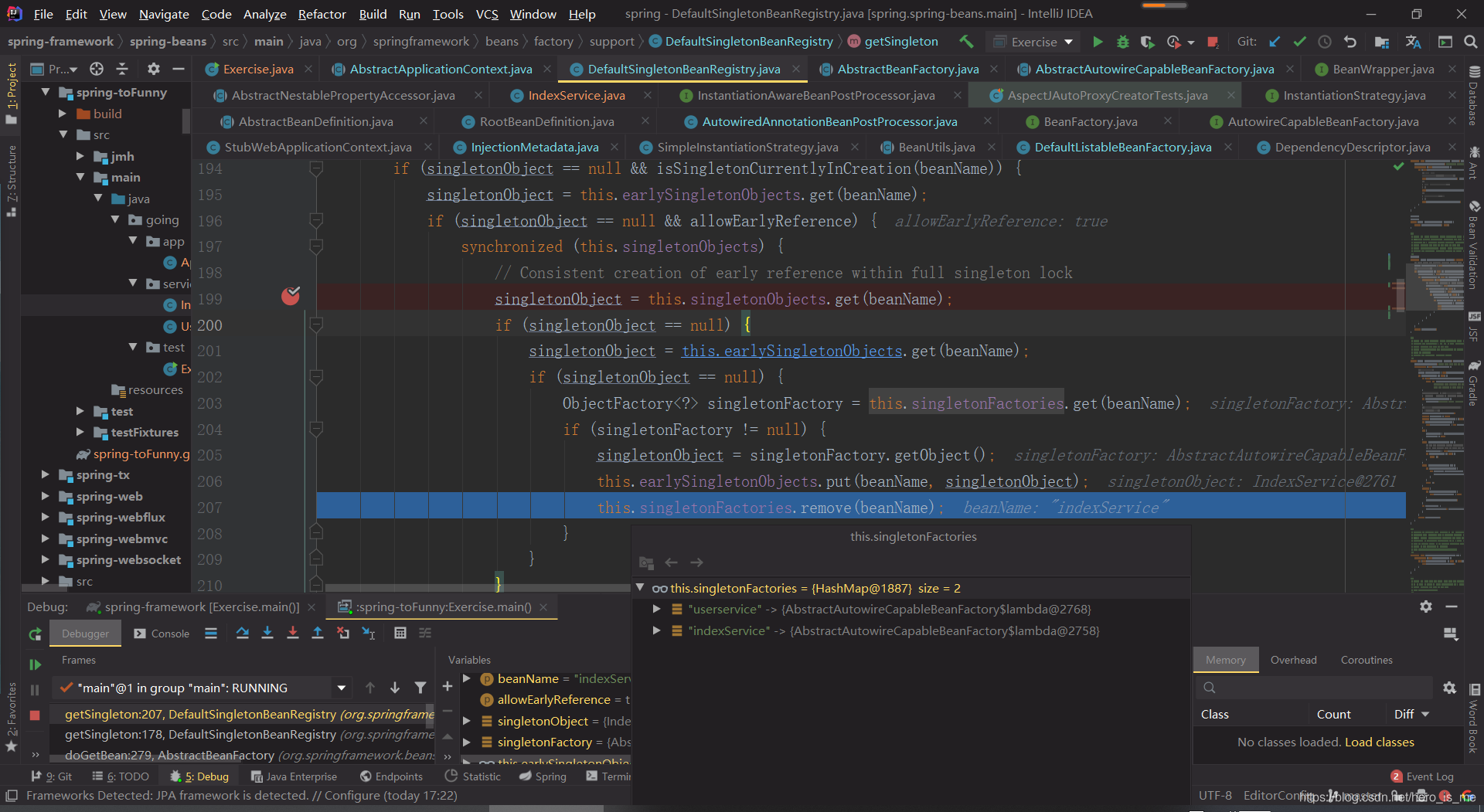1484x812 pixels.
Task: Toggle the code fold marker at line 194
Action: [315, 168]
